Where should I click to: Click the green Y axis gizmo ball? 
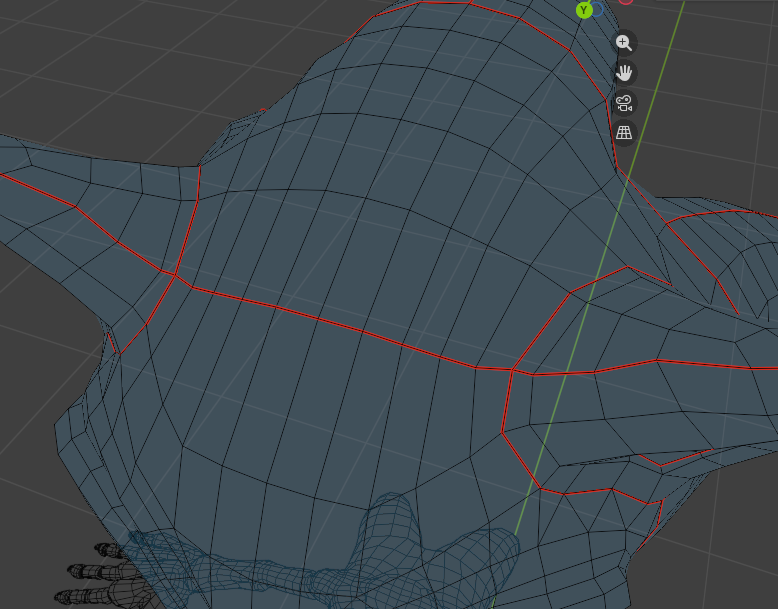[584, 10]
